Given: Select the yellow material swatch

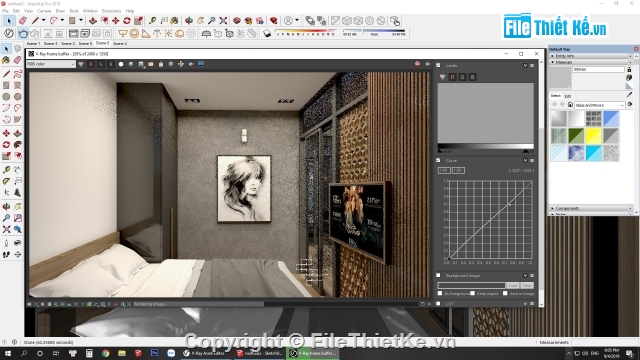Looking at the screenshot, I should click(593, 136).
